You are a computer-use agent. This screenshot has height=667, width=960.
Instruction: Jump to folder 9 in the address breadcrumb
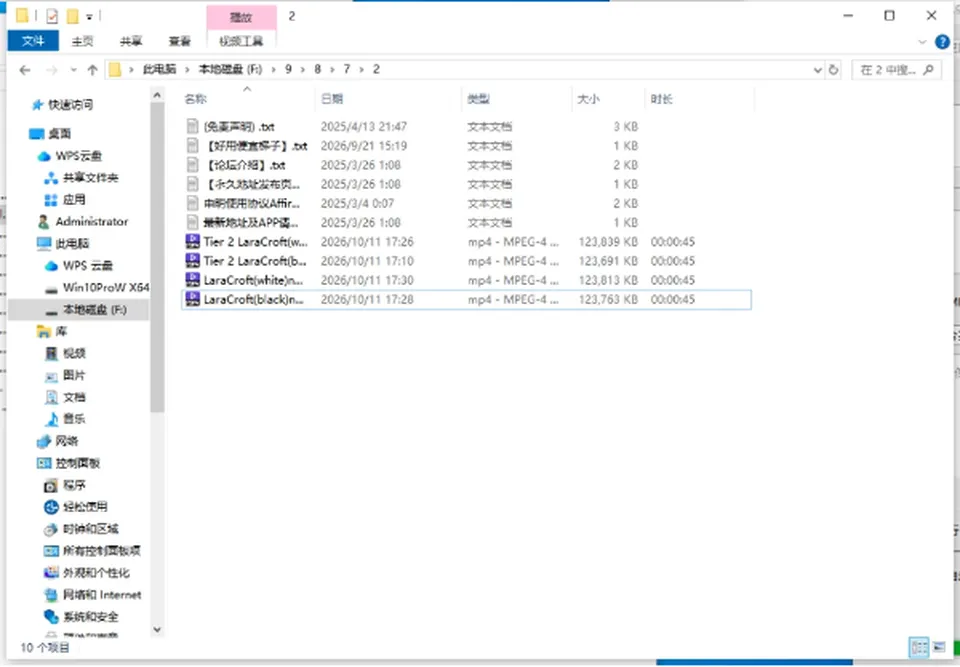point(288,69)
